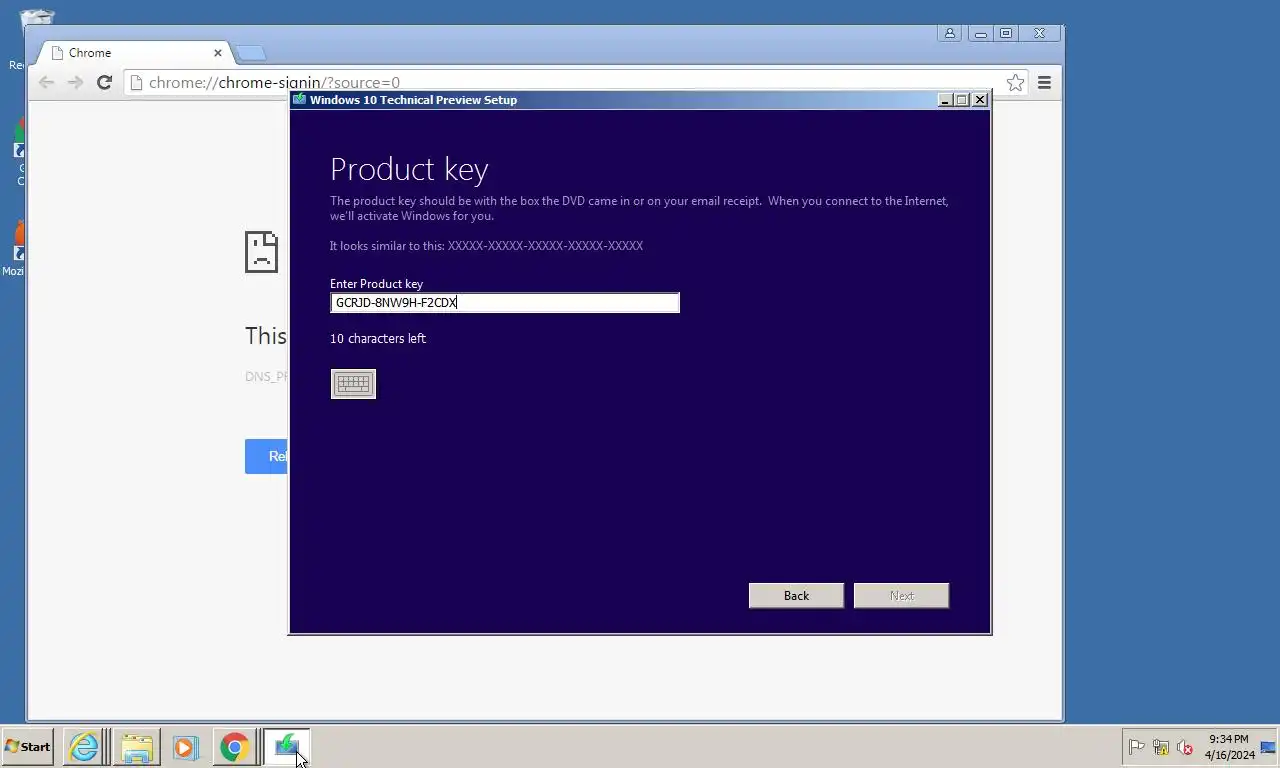The width and height of the screenshot is (1280, 768).
Task: Click the '10 characters left' text
Action: [378, 338]
